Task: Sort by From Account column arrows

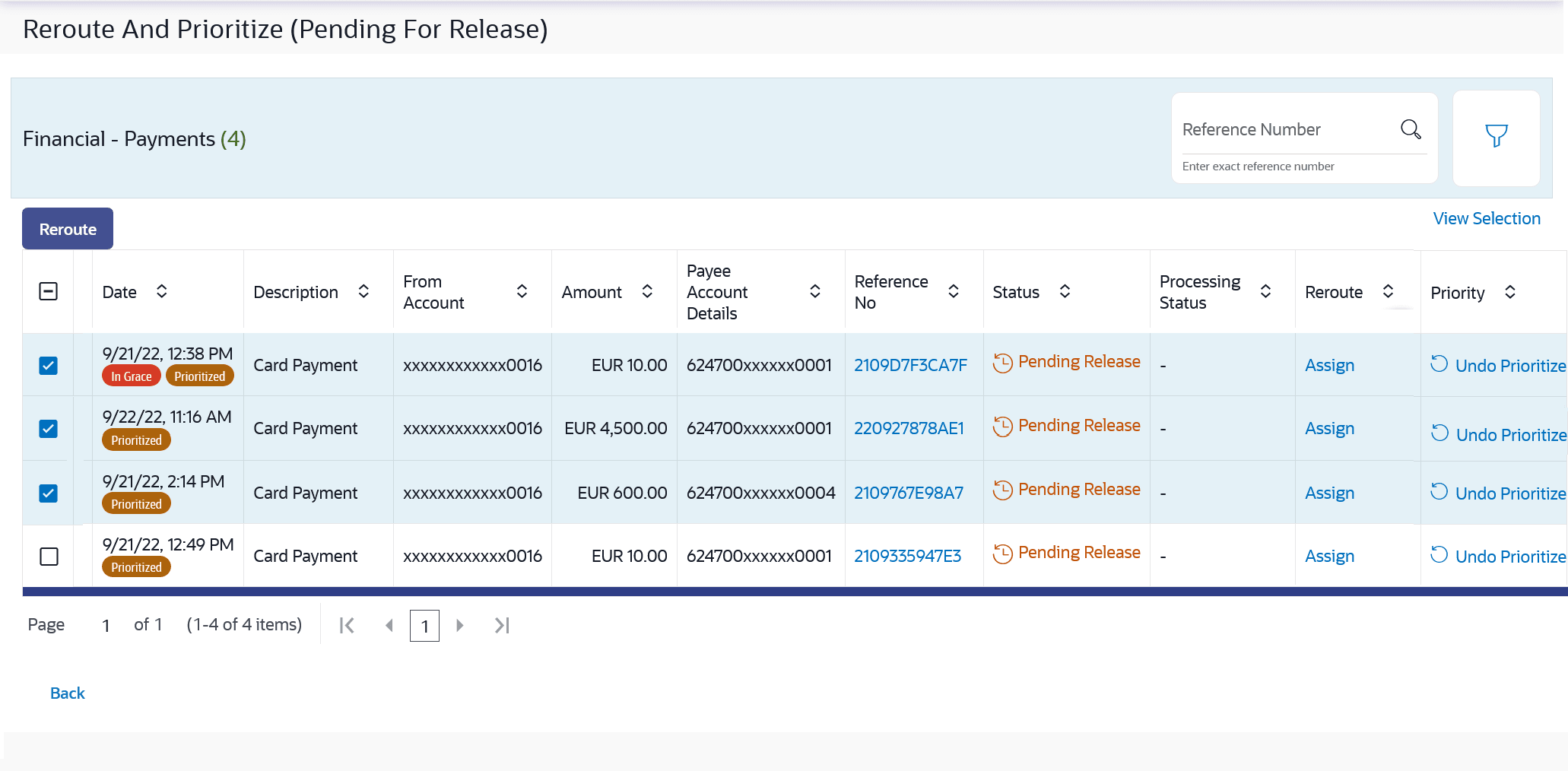Action: pos(522,291)
